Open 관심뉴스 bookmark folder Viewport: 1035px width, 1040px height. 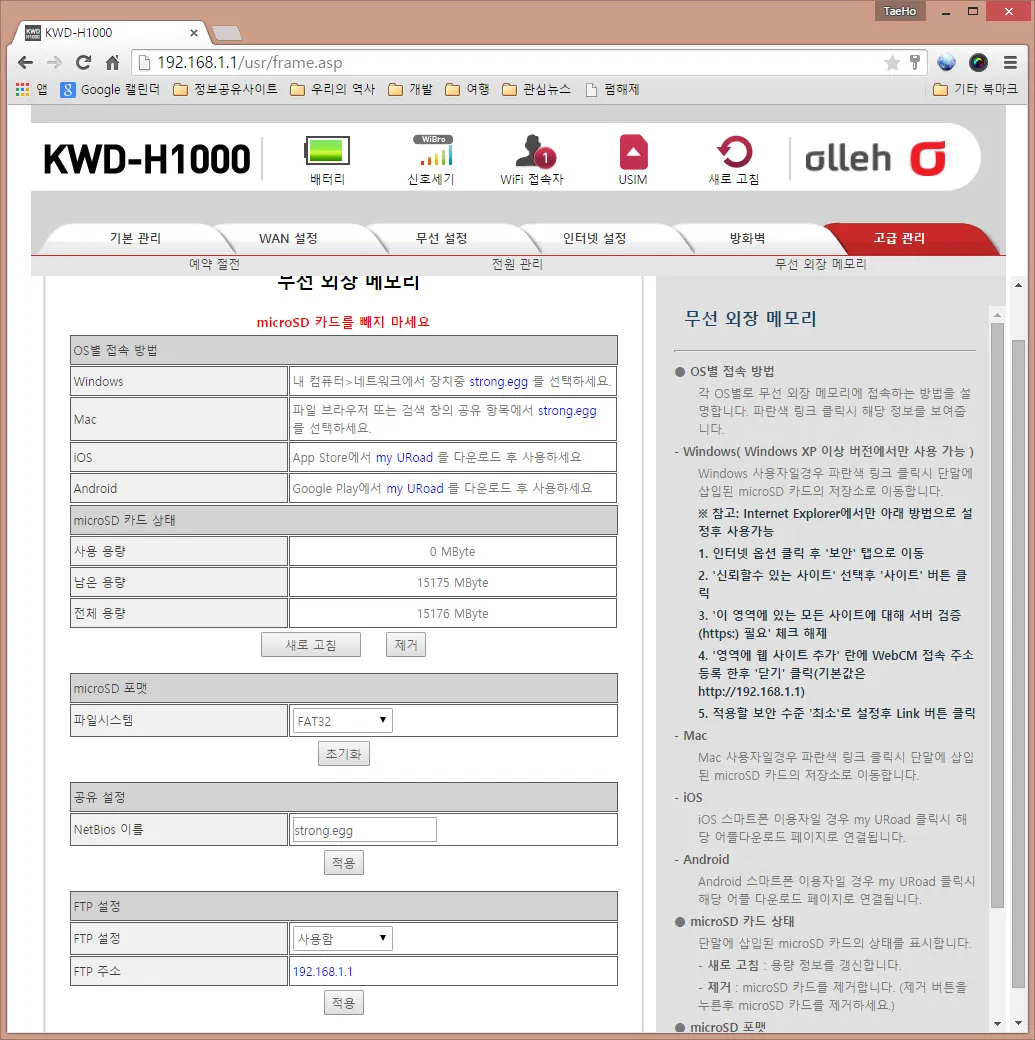click(536, 89)
